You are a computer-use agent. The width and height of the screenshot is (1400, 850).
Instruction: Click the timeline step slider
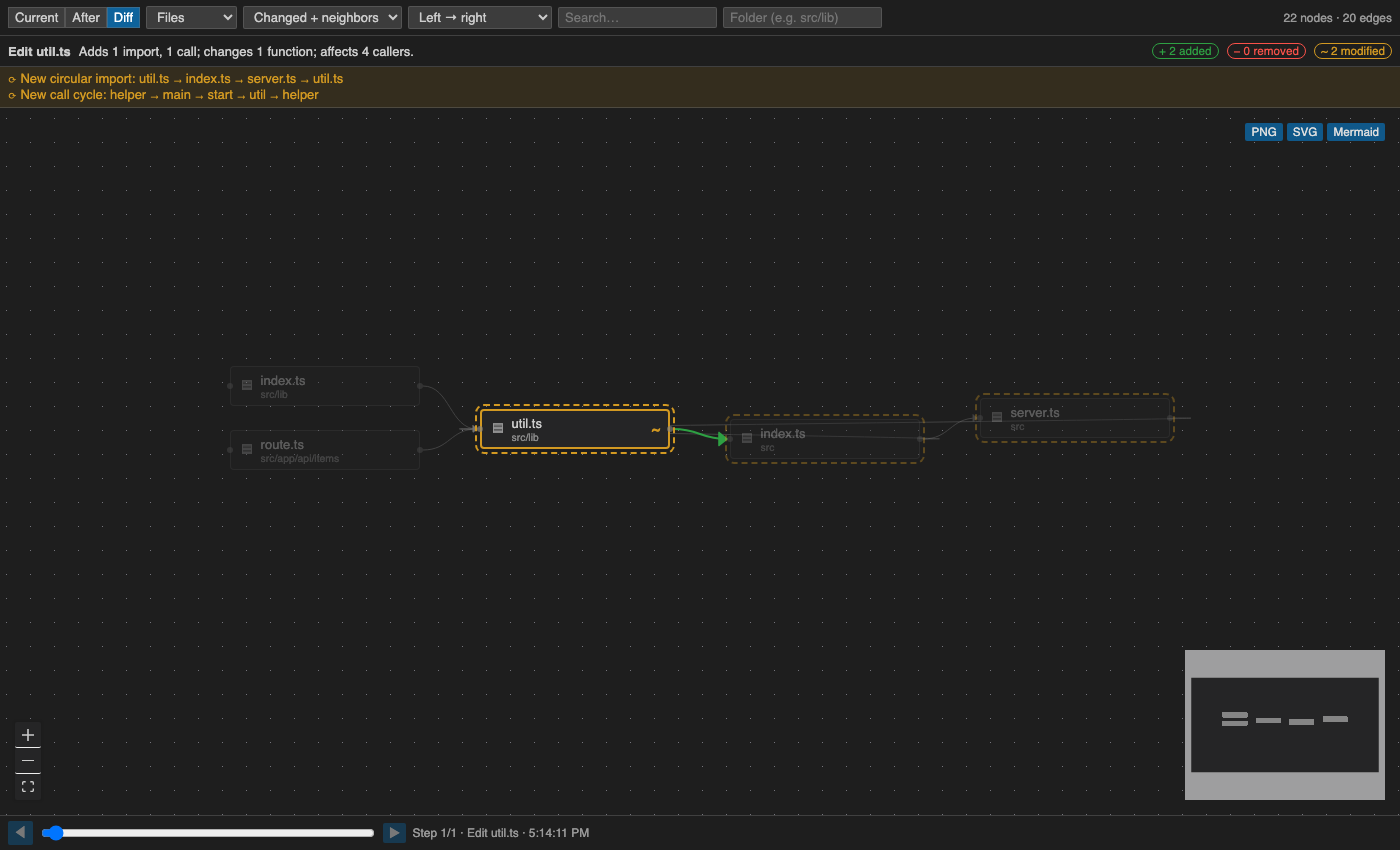click(208, 833)
